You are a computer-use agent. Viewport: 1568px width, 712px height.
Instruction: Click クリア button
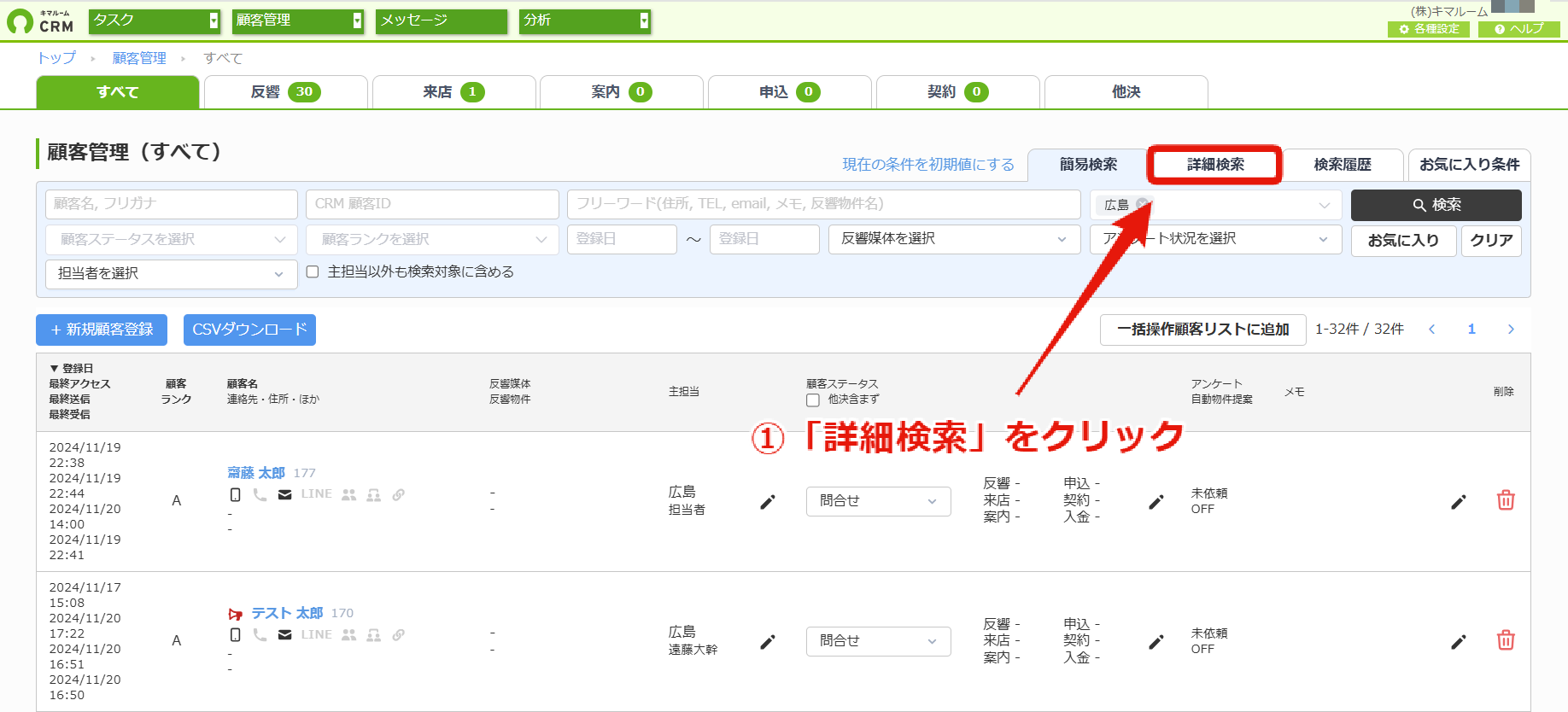click(x=1491, y=241)
